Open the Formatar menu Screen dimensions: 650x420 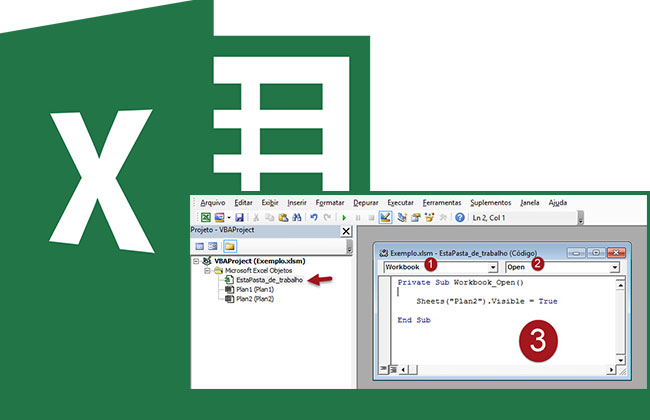(x=330, y=202)
